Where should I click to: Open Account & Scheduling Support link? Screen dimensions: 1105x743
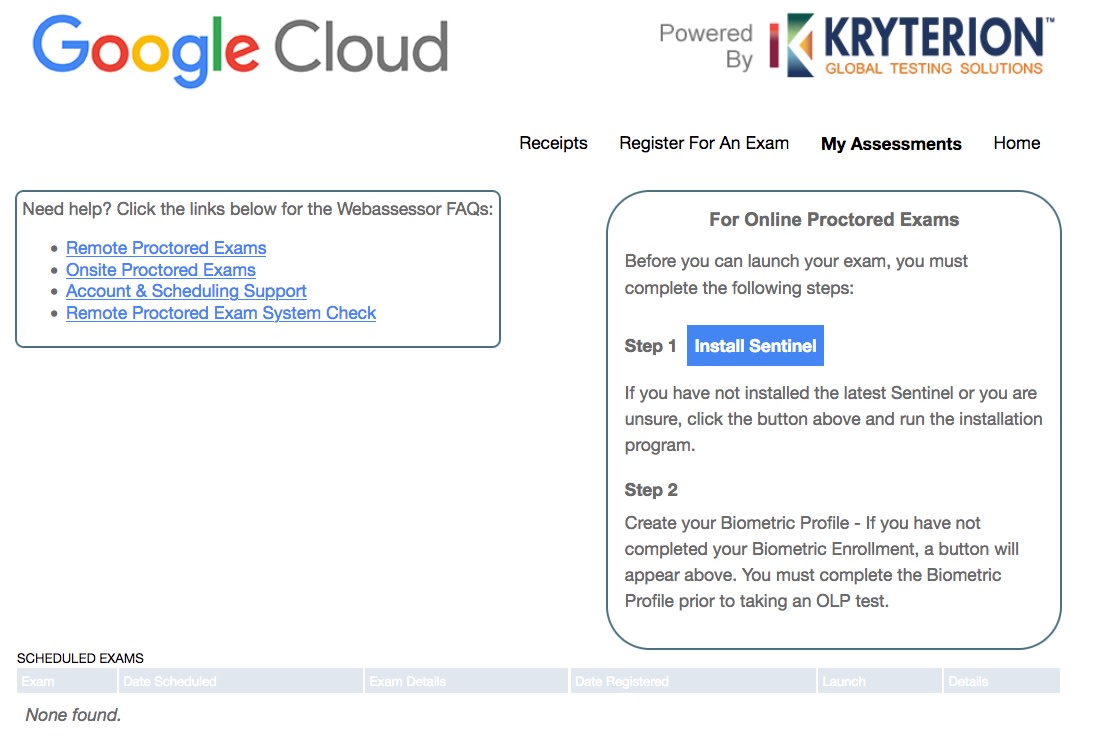click(x=186, y=291)
